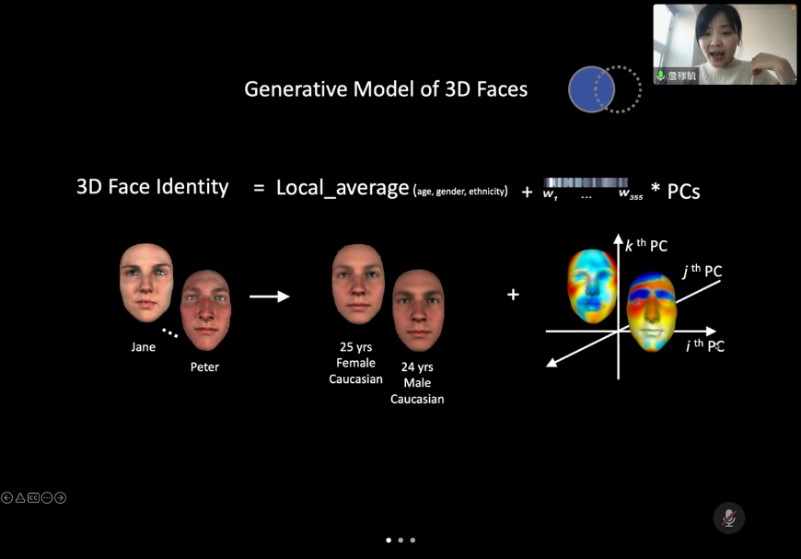Click the 24 yrs Male Caucasian face
Image resolution: width=801 pixels, height=559 pixels.
(417, 309)
